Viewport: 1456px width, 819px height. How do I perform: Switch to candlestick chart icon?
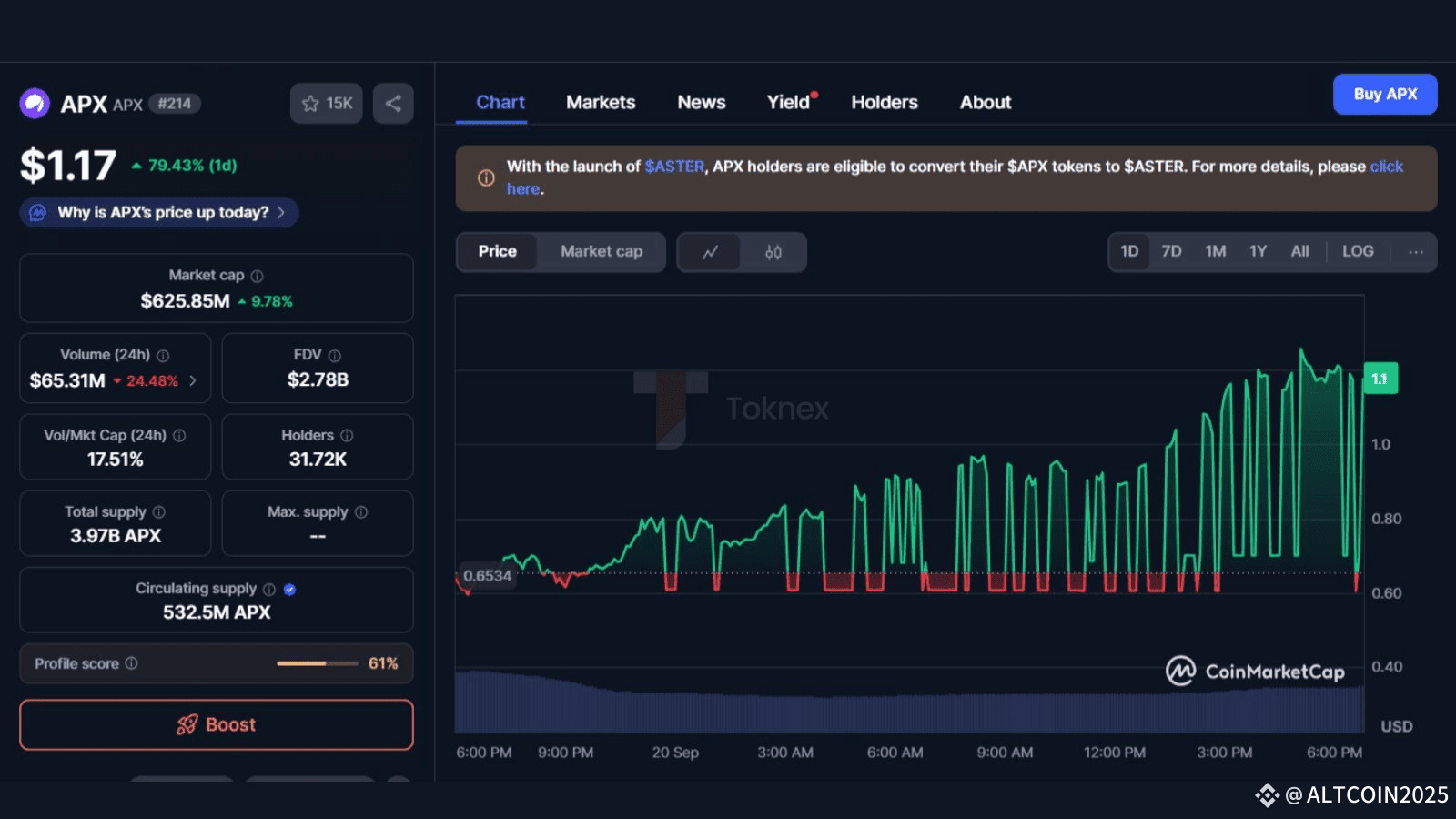773,252
